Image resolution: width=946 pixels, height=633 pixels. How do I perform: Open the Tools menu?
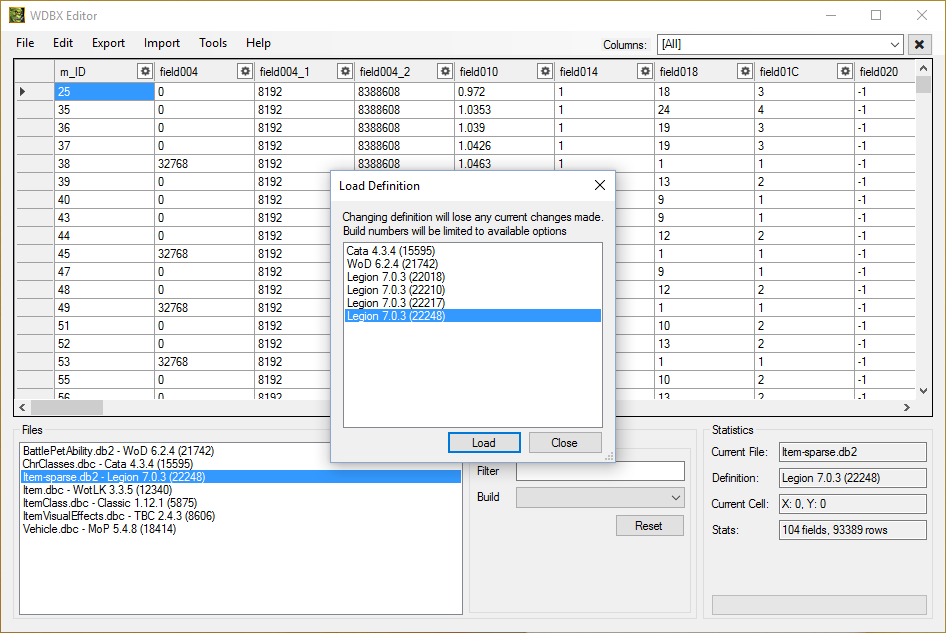pyautogui.click(x=213, y=43)
